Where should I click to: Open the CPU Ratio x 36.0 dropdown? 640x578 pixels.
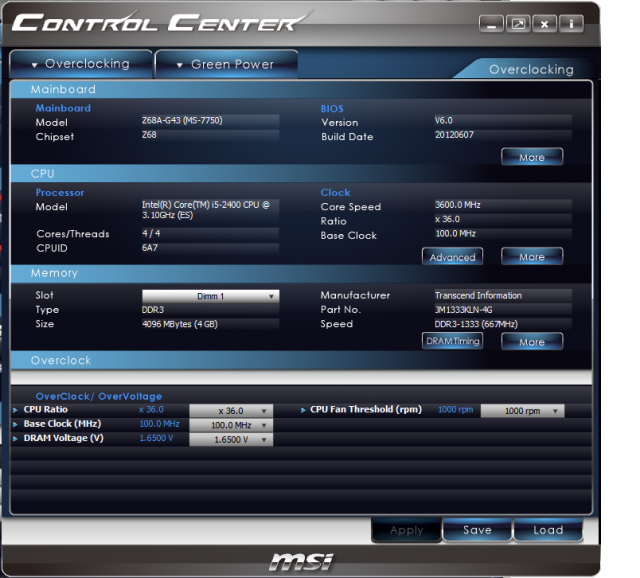pyautogui.click(x=231, y=411)
